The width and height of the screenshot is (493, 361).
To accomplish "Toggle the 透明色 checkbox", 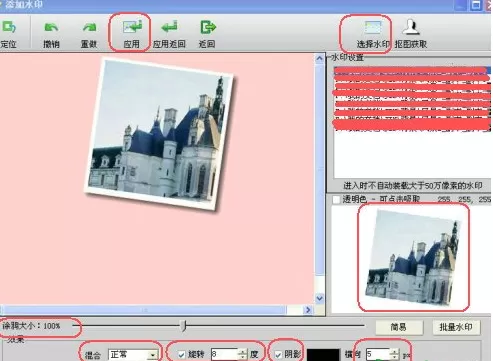I will 336,200.
